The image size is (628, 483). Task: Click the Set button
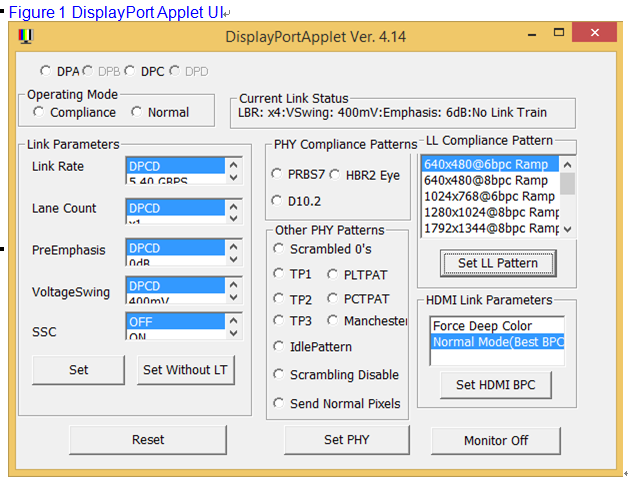pyautogui.click(x=78, y=370)
